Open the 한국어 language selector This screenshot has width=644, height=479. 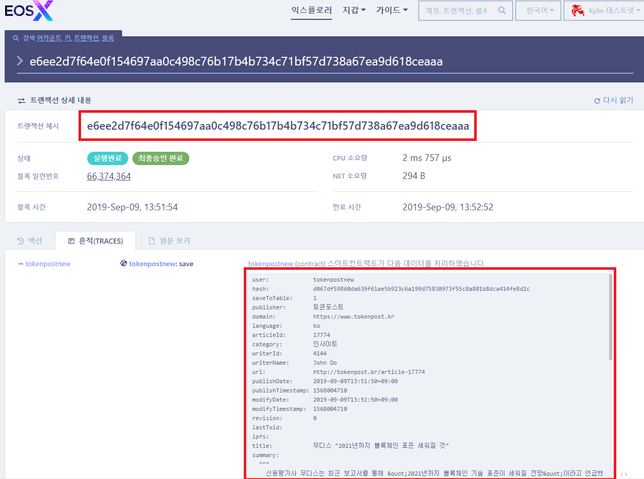[x=538, y=11]
